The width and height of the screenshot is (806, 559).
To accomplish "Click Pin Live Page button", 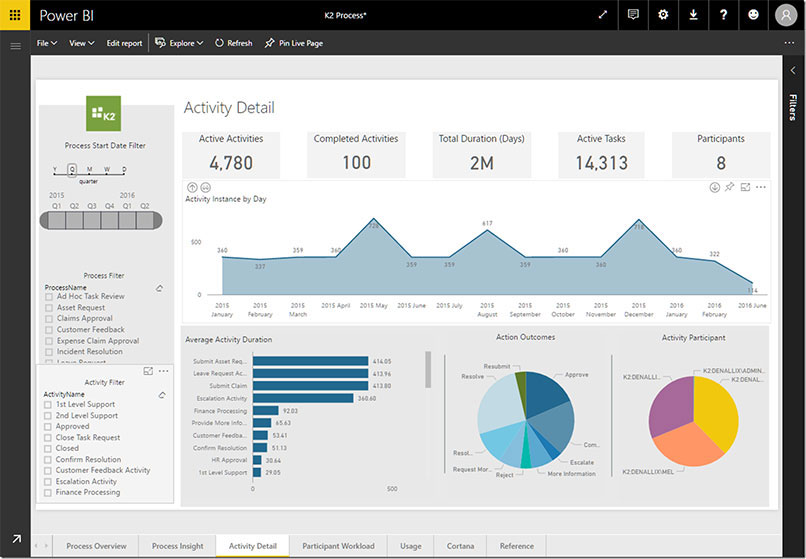I will pyautogui.click(x=294, y=43).
